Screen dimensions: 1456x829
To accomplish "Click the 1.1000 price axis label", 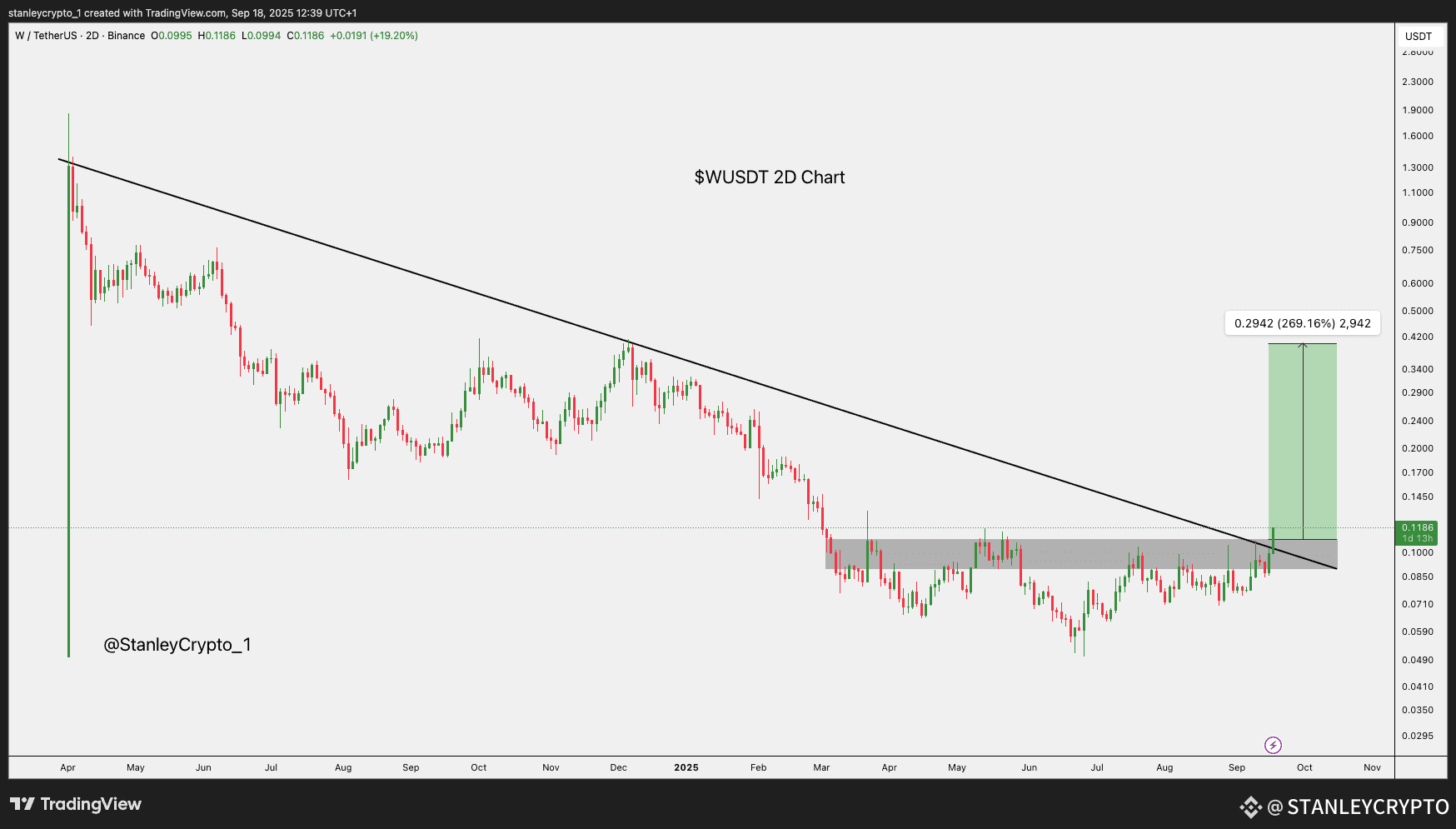I will point(1418,192).
